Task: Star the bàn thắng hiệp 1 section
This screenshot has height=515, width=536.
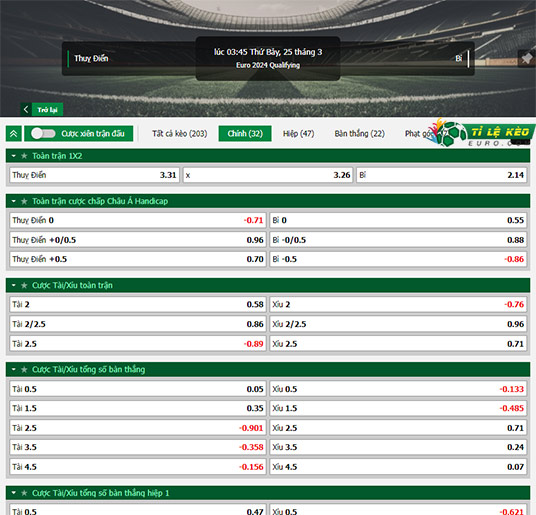Action: tap(24, 493)
